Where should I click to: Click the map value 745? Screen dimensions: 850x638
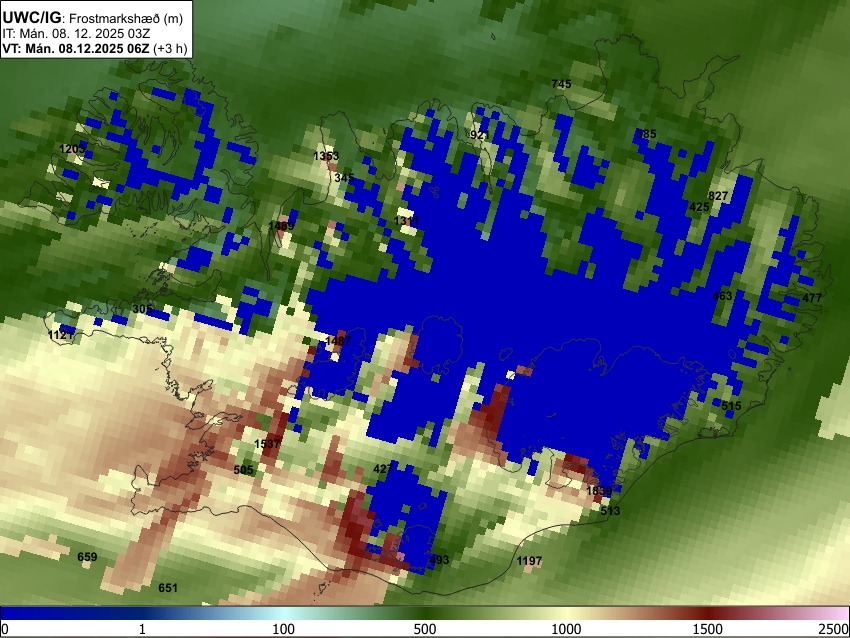(x=561, y=84)
